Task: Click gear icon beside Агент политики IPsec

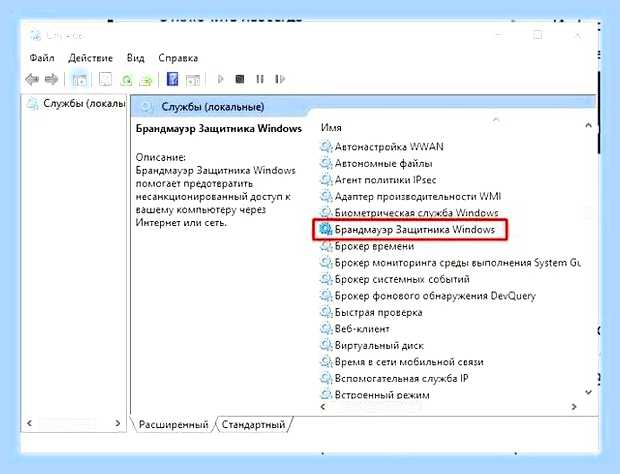Action: pos(326,180)
